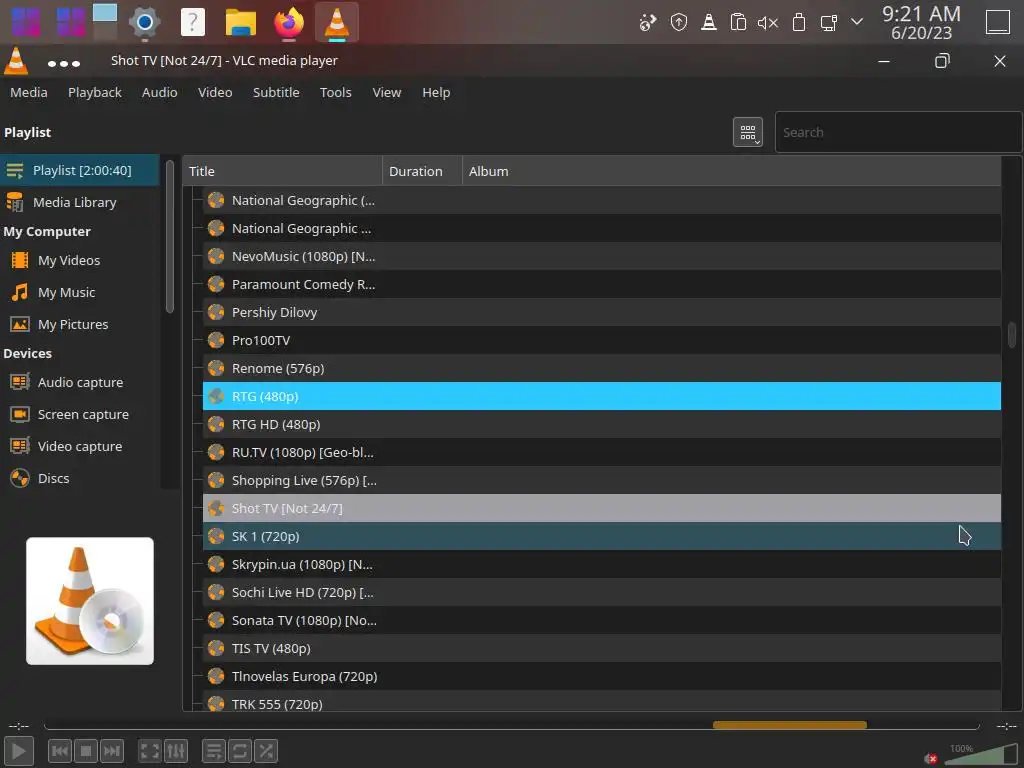Skip to previous media in playlist
1024x768 pixels.
point(59,751)
